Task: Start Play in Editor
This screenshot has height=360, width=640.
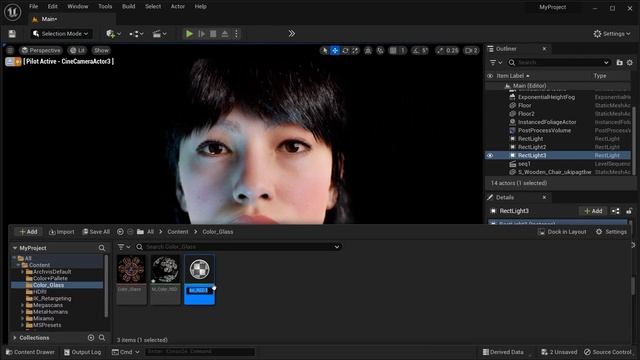Action: click(189, 34)
